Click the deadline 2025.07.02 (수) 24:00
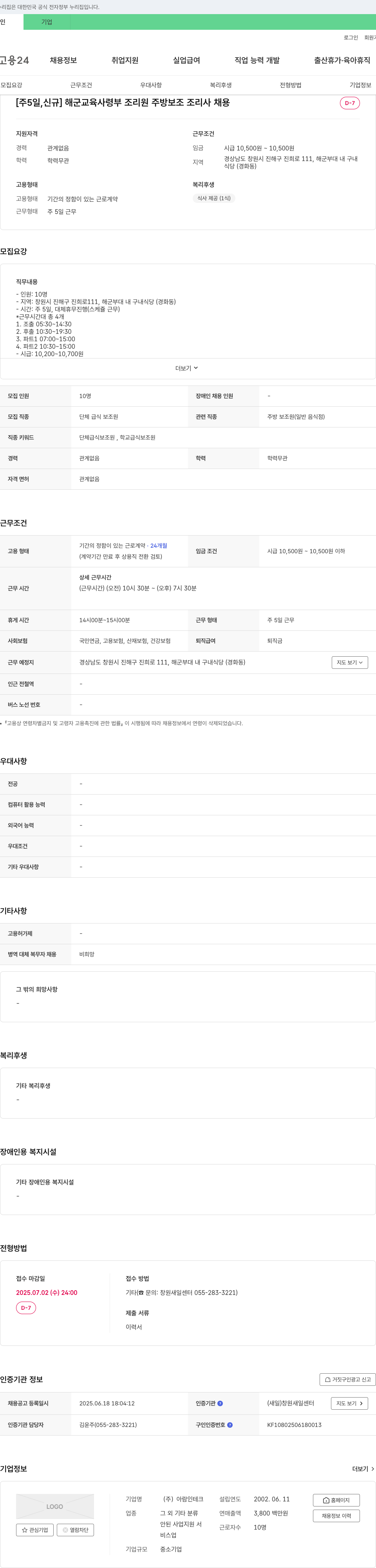Viewport: 376px width, 1568px height. [47, 1293]
